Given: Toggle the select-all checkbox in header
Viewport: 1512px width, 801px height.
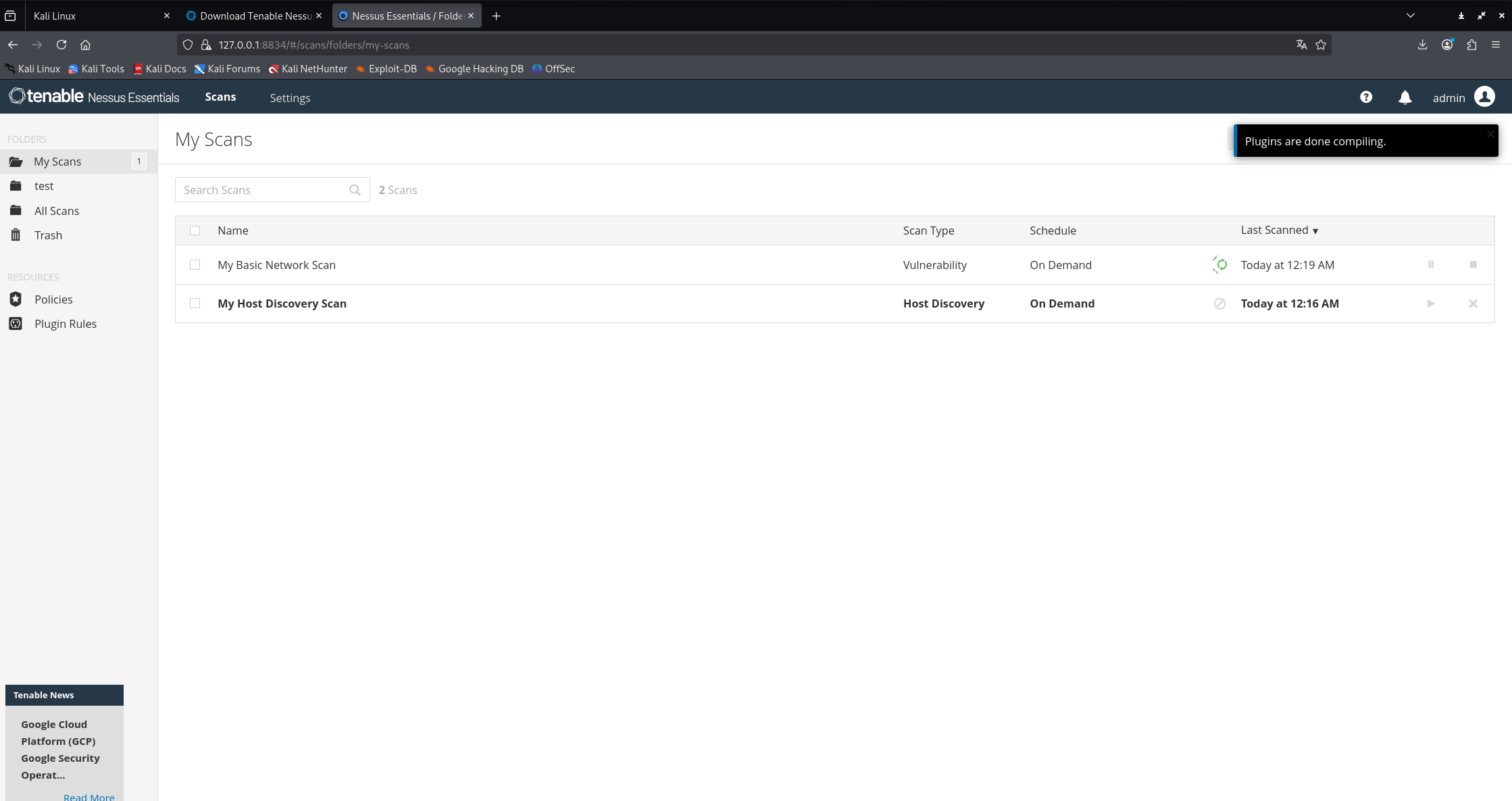Looking at the screenshot, I should coord(195,230).
